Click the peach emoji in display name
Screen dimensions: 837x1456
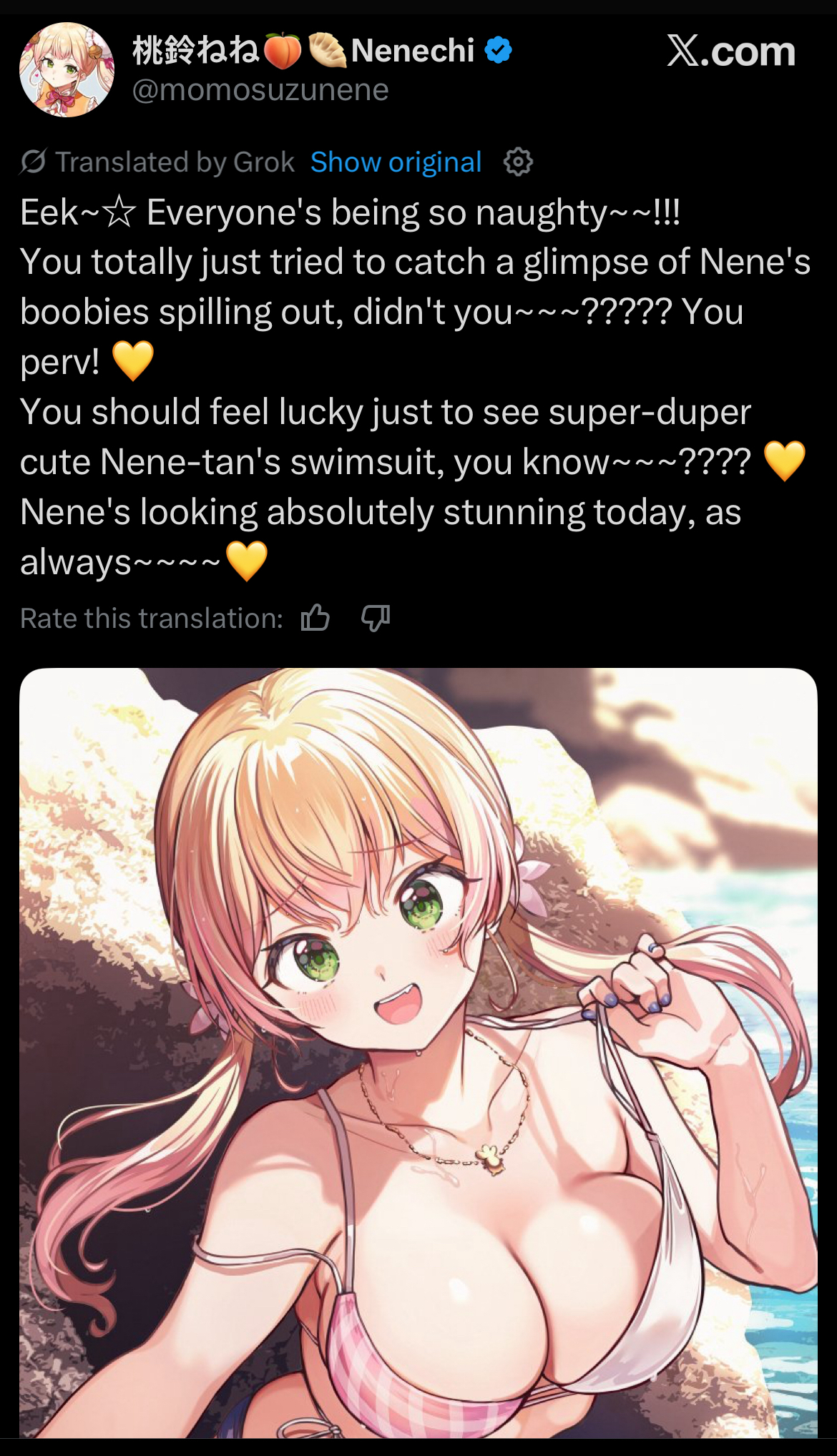(283, 51)
